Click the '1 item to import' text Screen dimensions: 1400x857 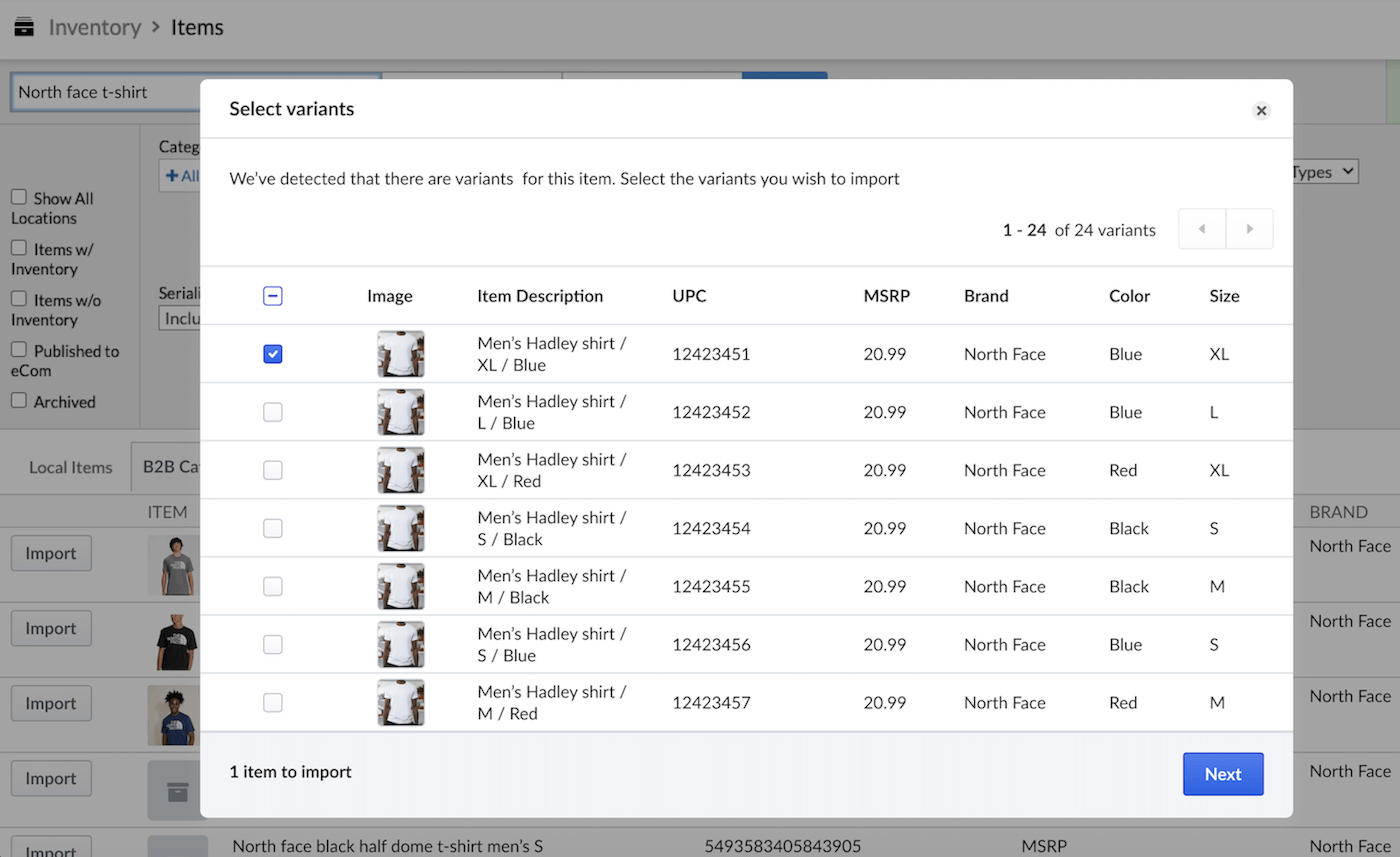point(290,772)
